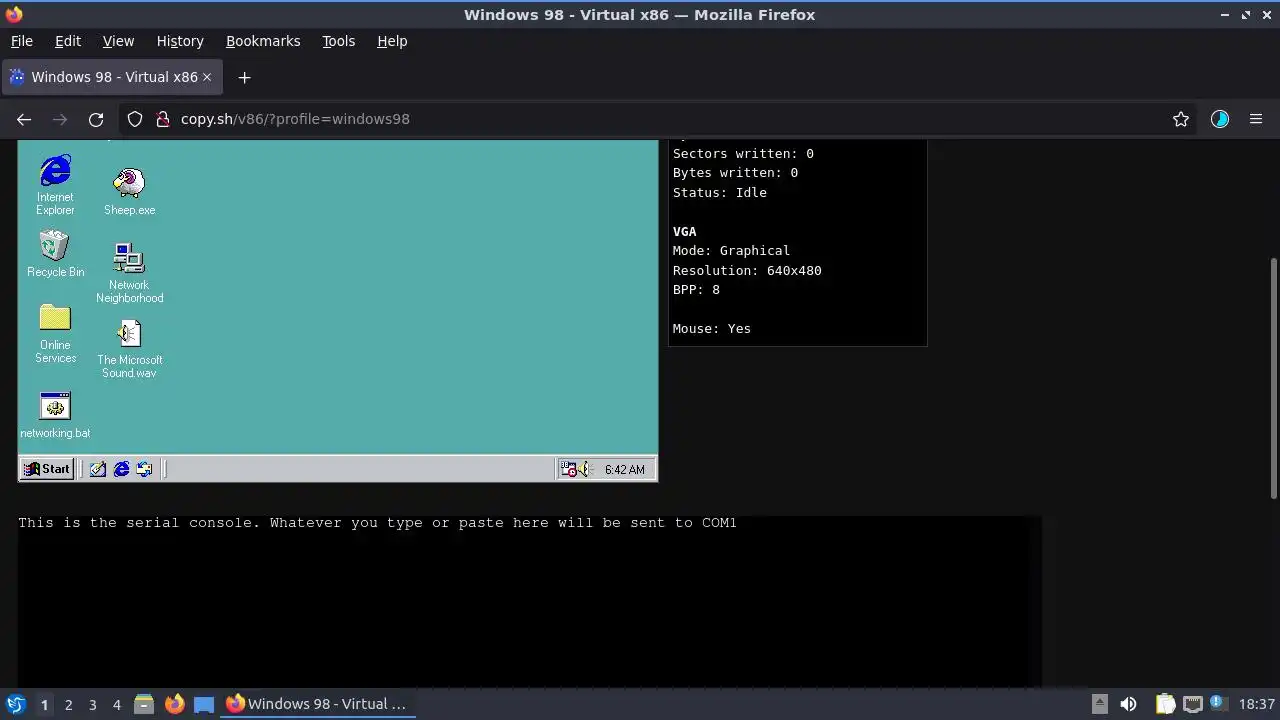The height and width of the screenshot is (720, 1280).
Task: Select the Recycle Bin desktop icon
Action: 55,253
